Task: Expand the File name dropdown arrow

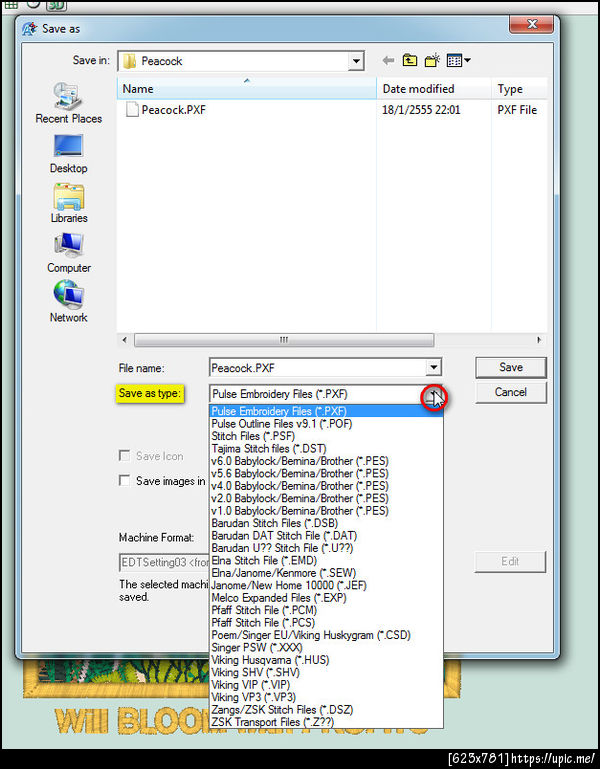Action: tap(433, 367)
